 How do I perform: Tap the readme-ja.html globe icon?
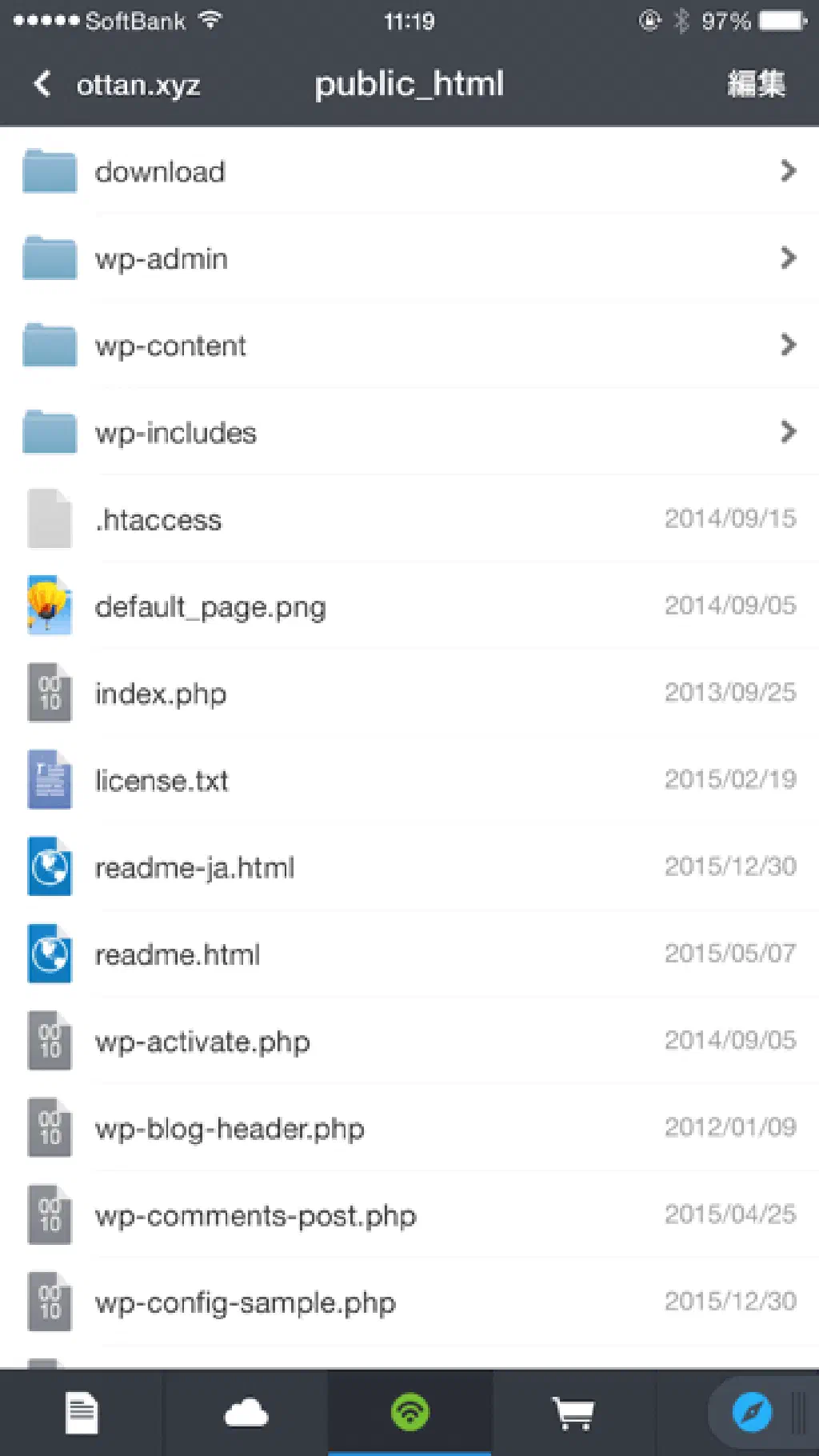(x=50, y=867)
